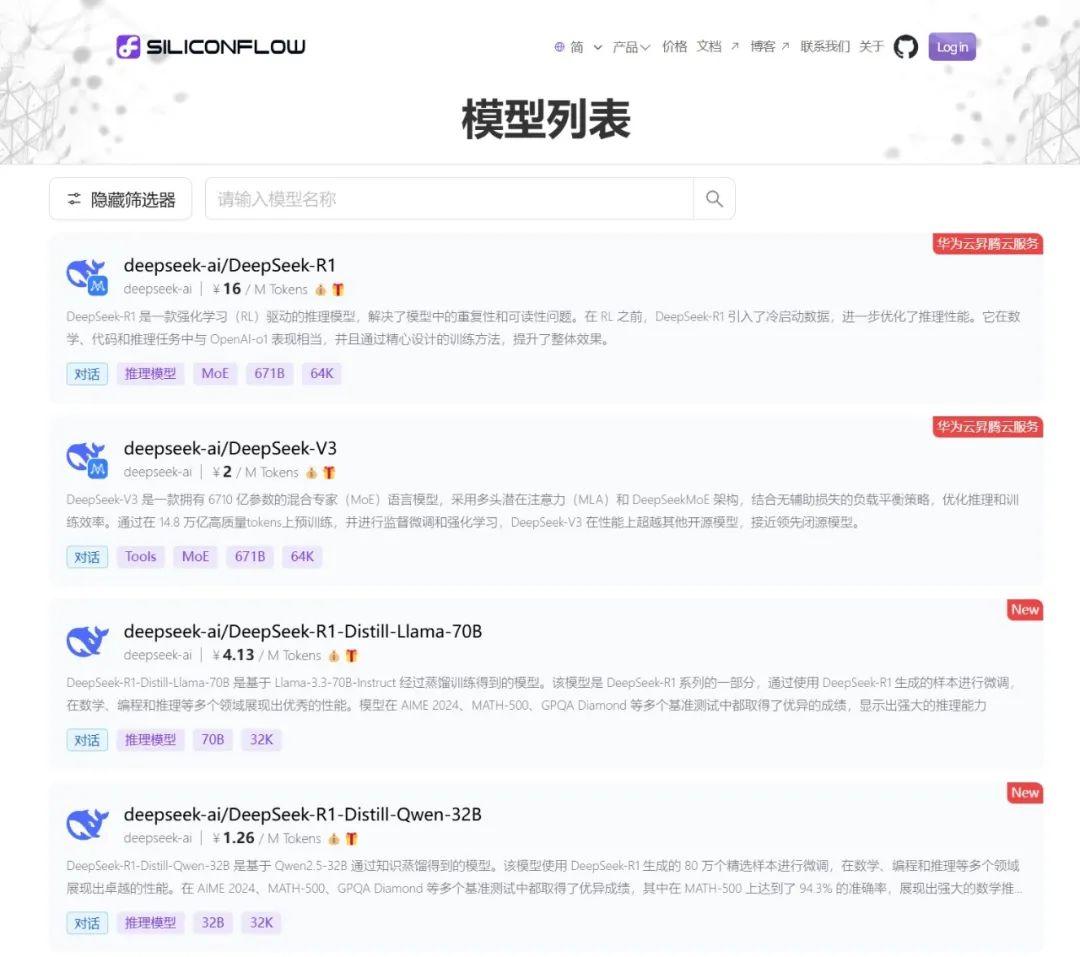The height and width of the screenshot is (957, 1080).
Task: Click the Log in button
Action: (951, 46)
